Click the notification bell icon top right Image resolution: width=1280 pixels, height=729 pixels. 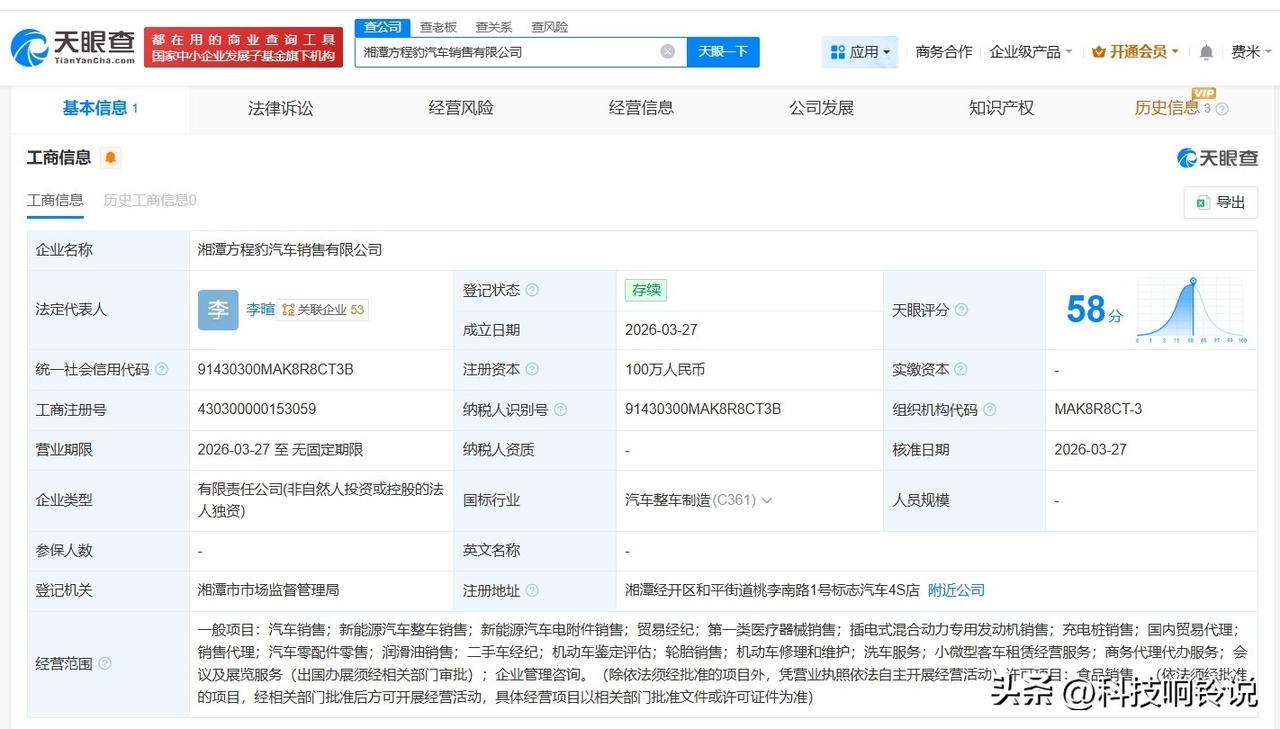(x=1205, y=51)
